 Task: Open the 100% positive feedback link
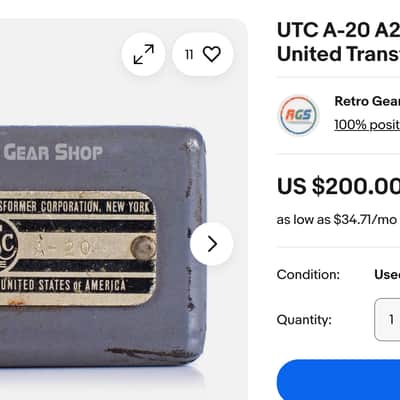(x=367, y=125)
